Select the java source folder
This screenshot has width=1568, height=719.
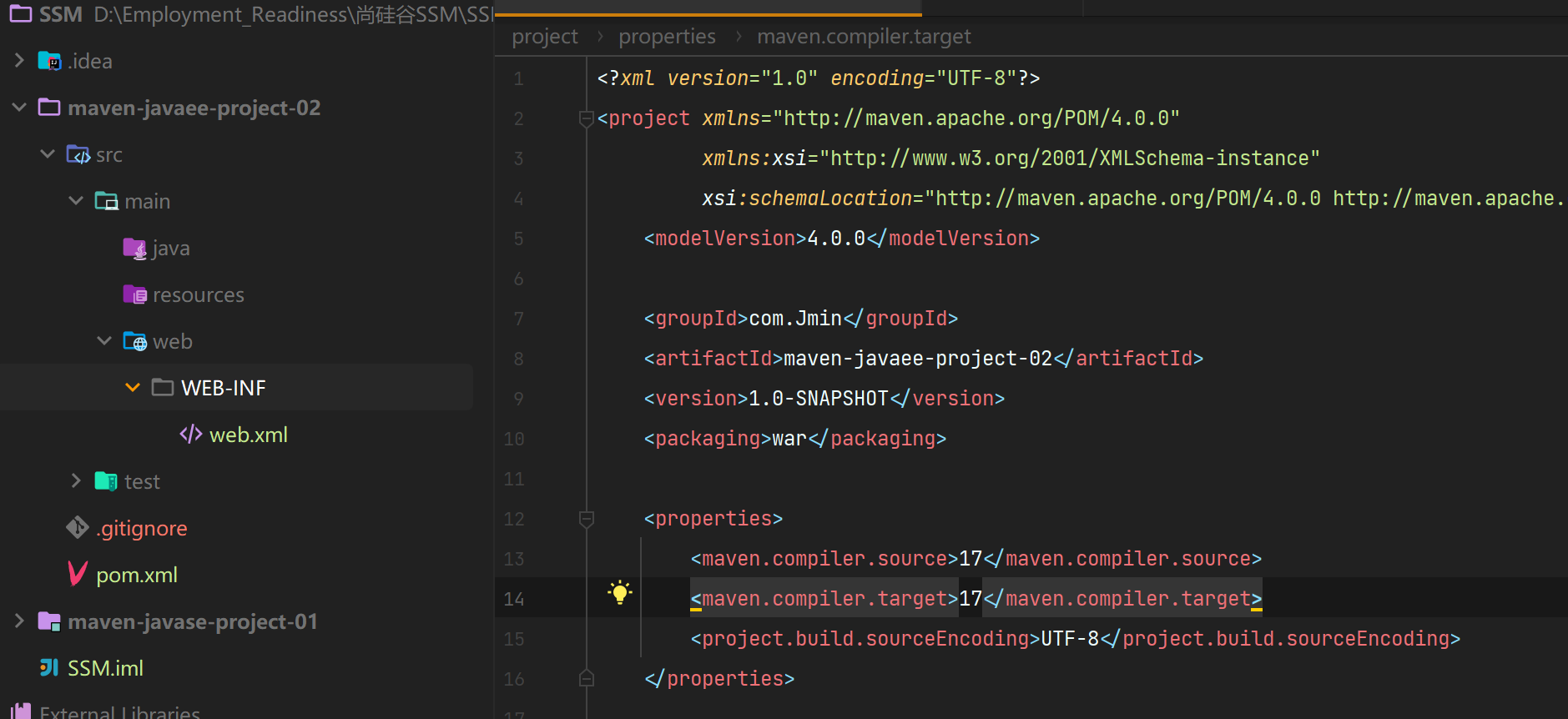click(171, 248)
